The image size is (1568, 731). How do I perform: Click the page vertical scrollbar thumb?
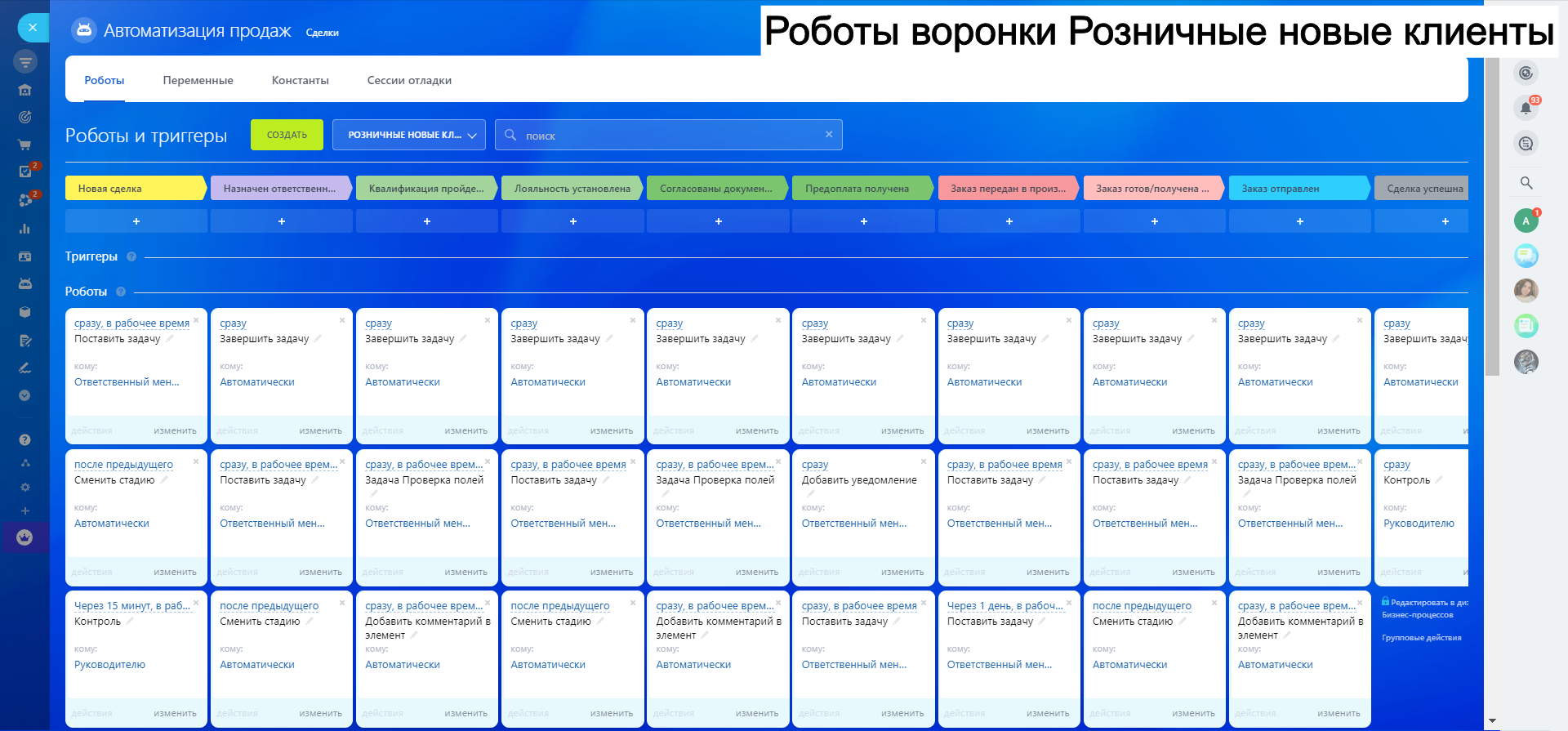point(1492,216)
